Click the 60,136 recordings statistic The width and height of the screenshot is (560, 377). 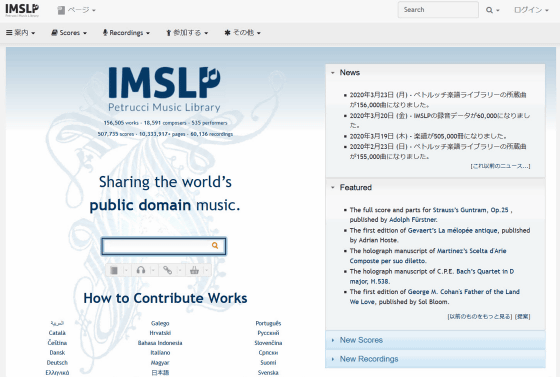(211, 134)
